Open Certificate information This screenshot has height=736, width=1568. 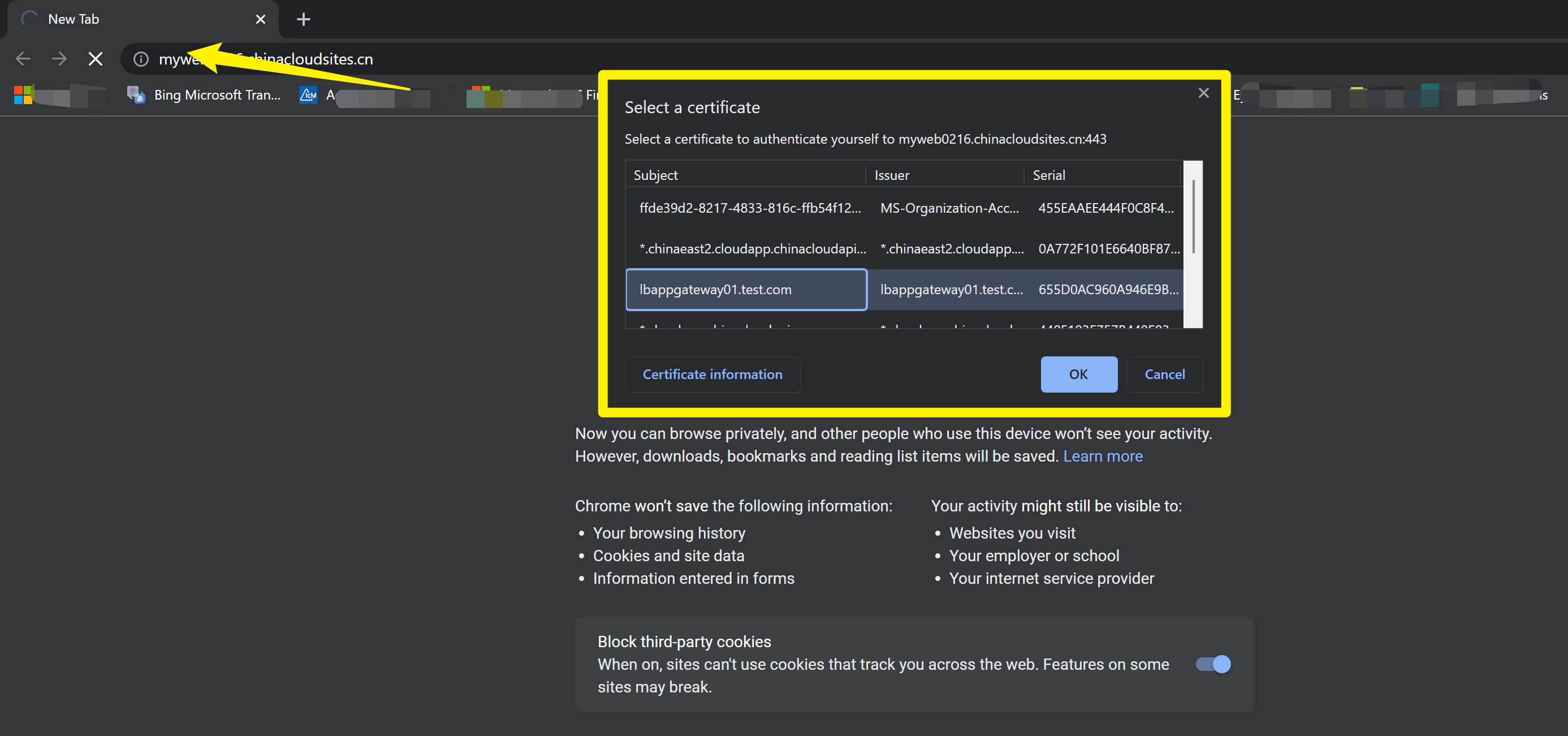(x=712, y=375)
